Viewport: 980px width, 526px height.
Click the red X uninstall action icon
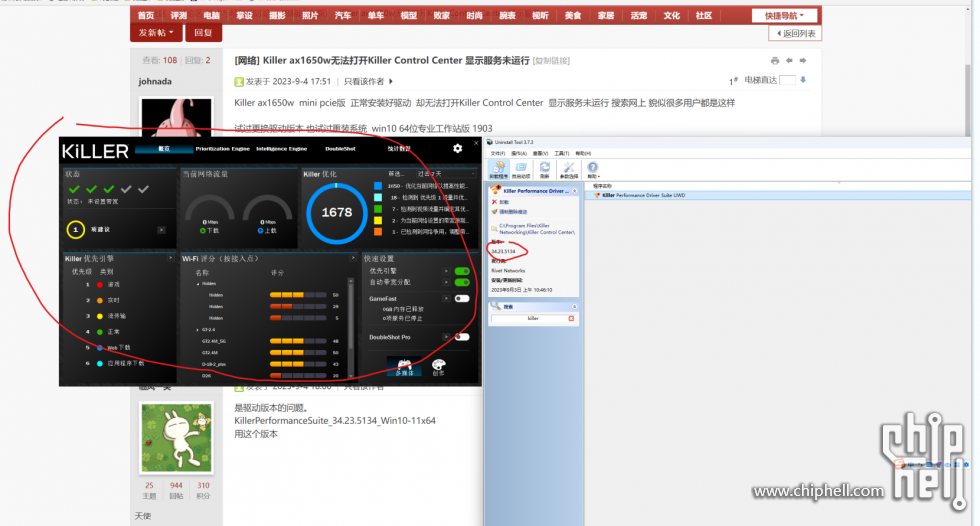tap(494, 202)
